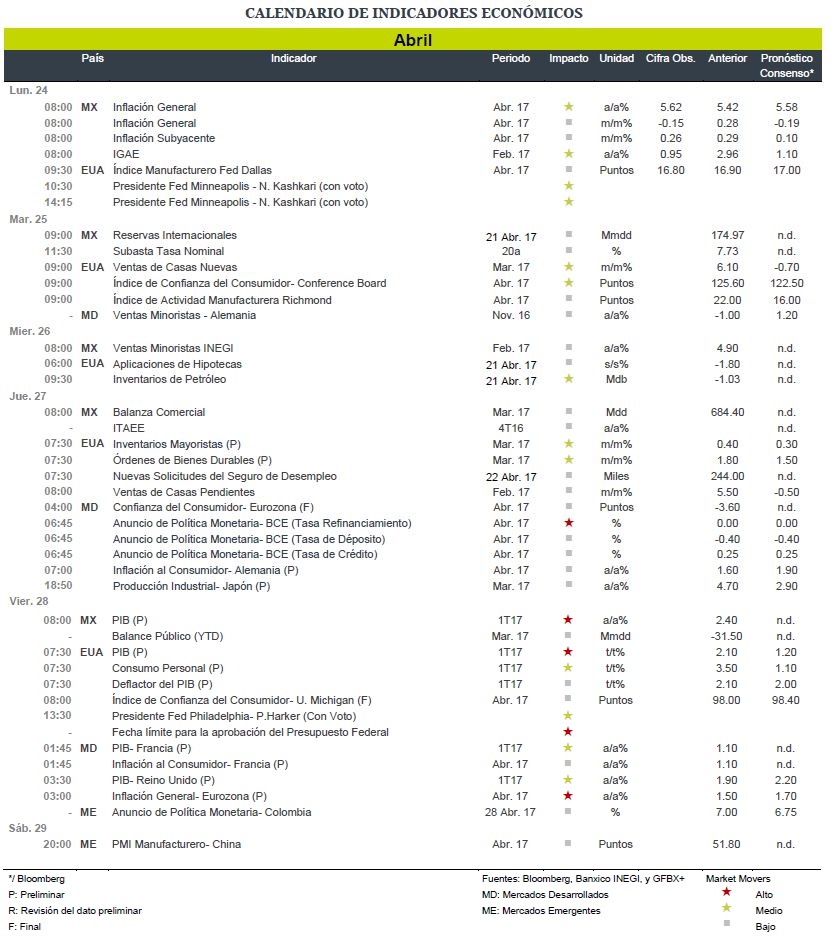Click the yellow star beside Inventarios de Petróleo
The width and height of the screenshot is (835, 936).
pyautogui.click(x=569, y=378)
